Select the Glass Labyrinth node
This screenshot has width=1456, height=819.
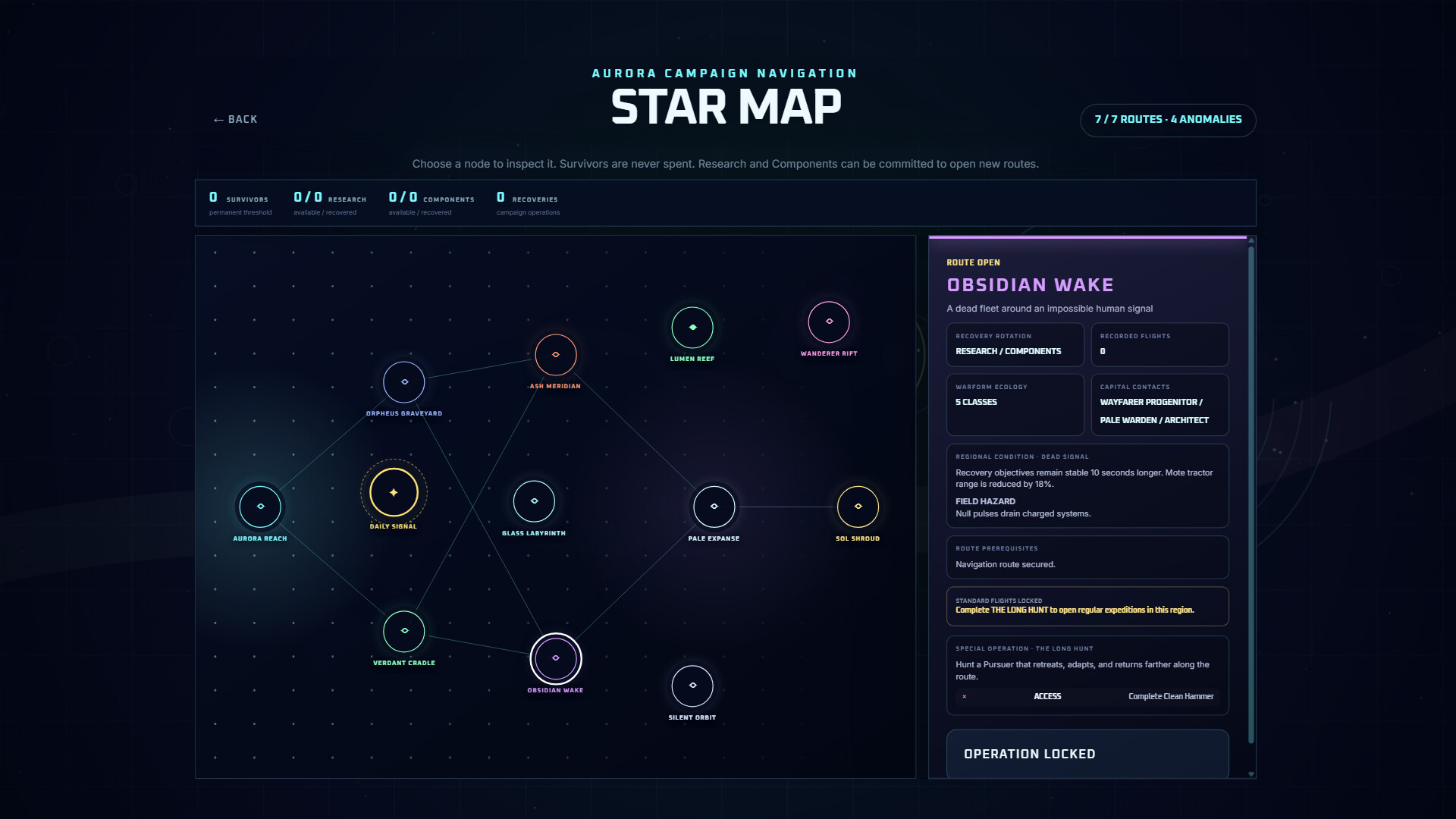tap(534, 501)
